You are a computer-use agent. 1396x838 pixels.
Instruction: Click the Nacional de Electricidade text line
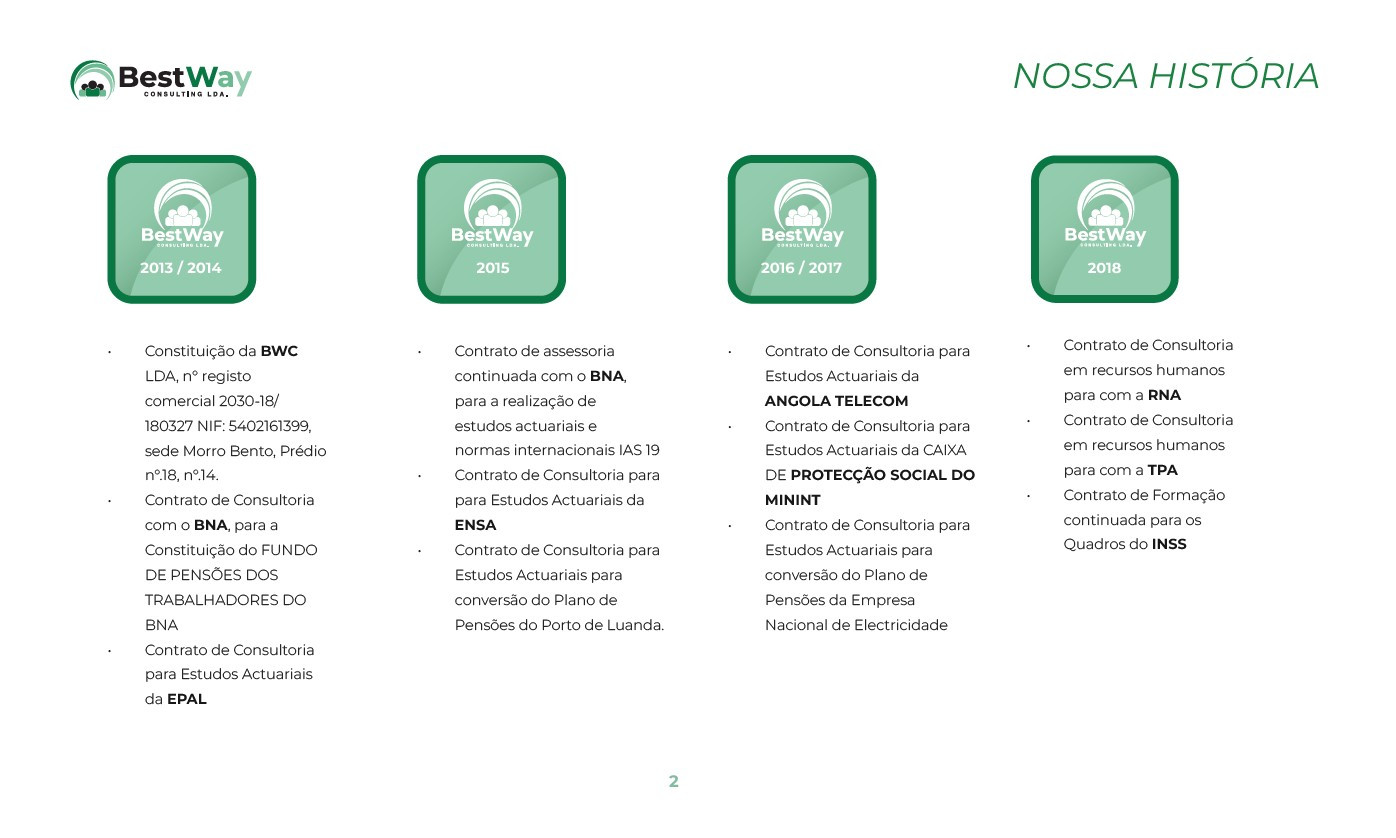pos(855,625)
